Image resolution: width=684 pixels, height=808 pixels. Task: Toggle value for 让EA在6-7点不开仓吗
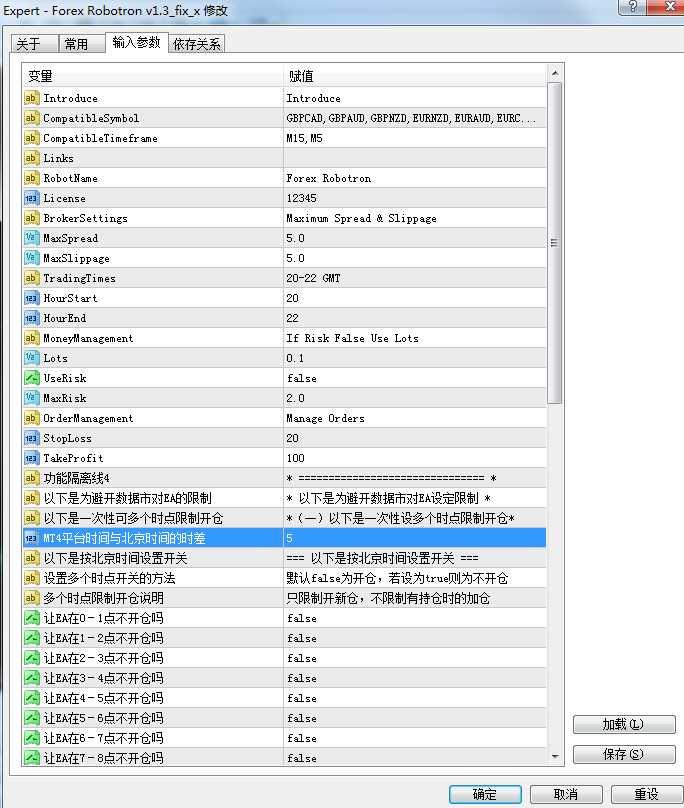click(415, 738)
